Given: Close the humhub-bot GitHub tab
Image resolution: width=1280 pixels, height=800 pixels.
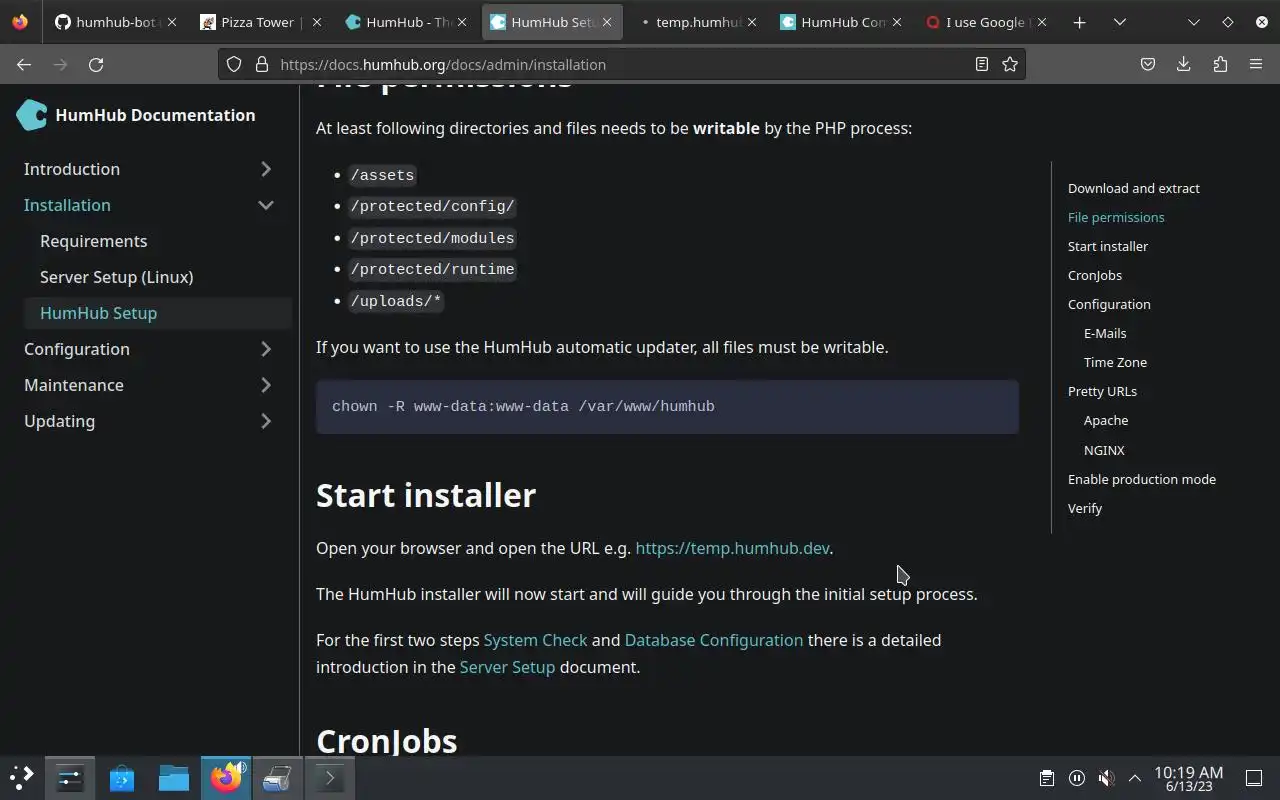Looking at the screenshot, I should 172,22.
